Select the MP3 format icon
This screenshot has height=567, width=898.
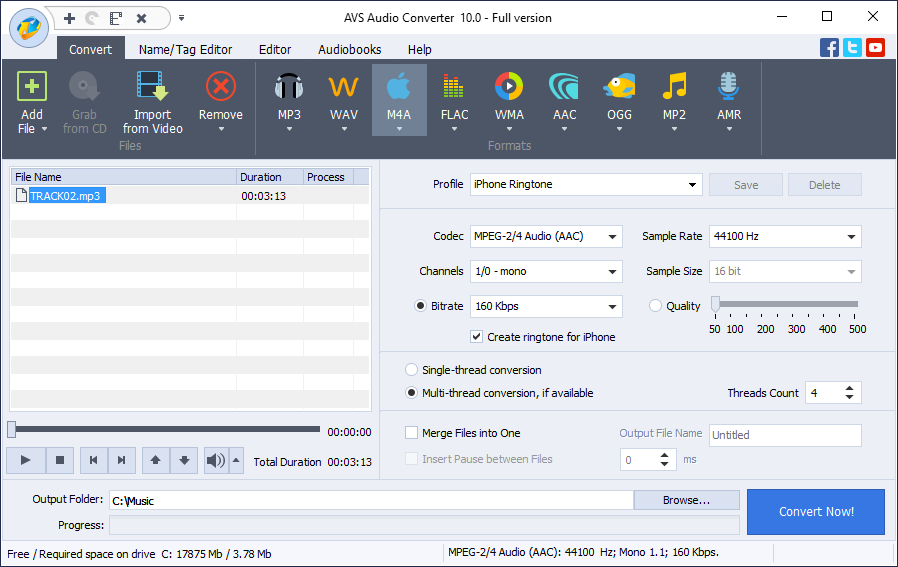pos(289,86)
